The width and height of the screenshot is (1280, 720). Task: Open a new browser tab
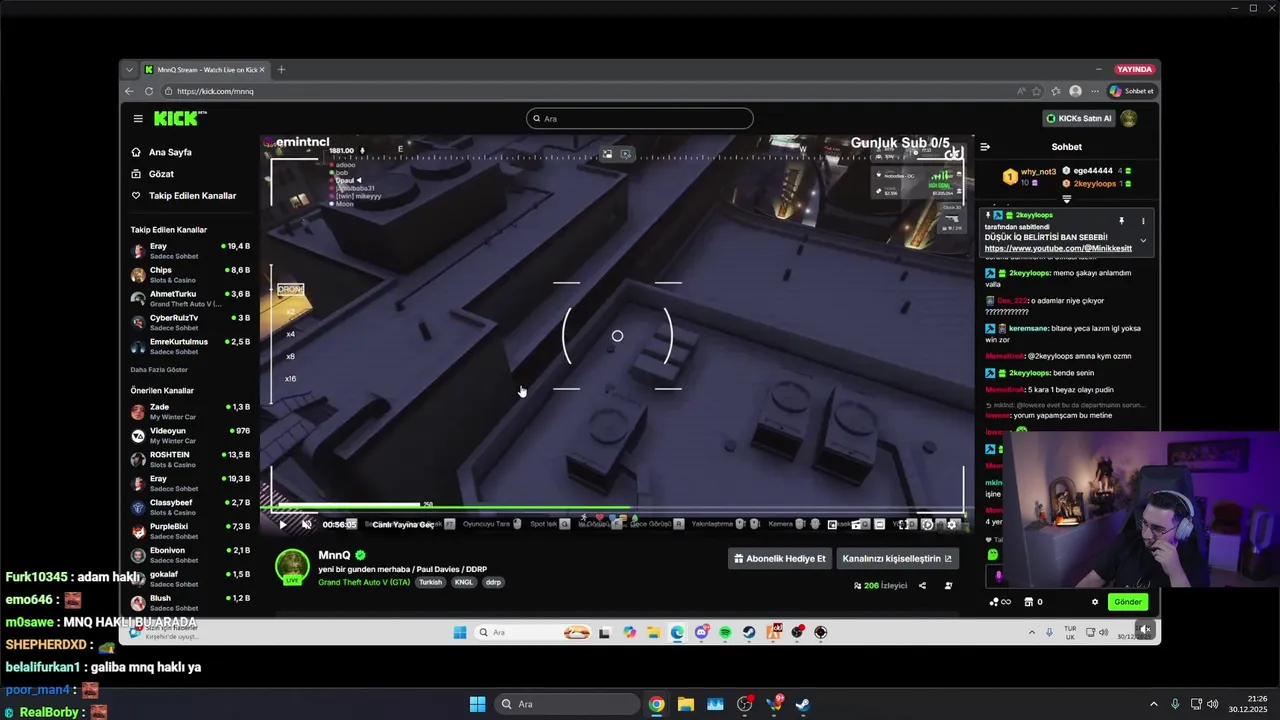[x=281, y=70]
